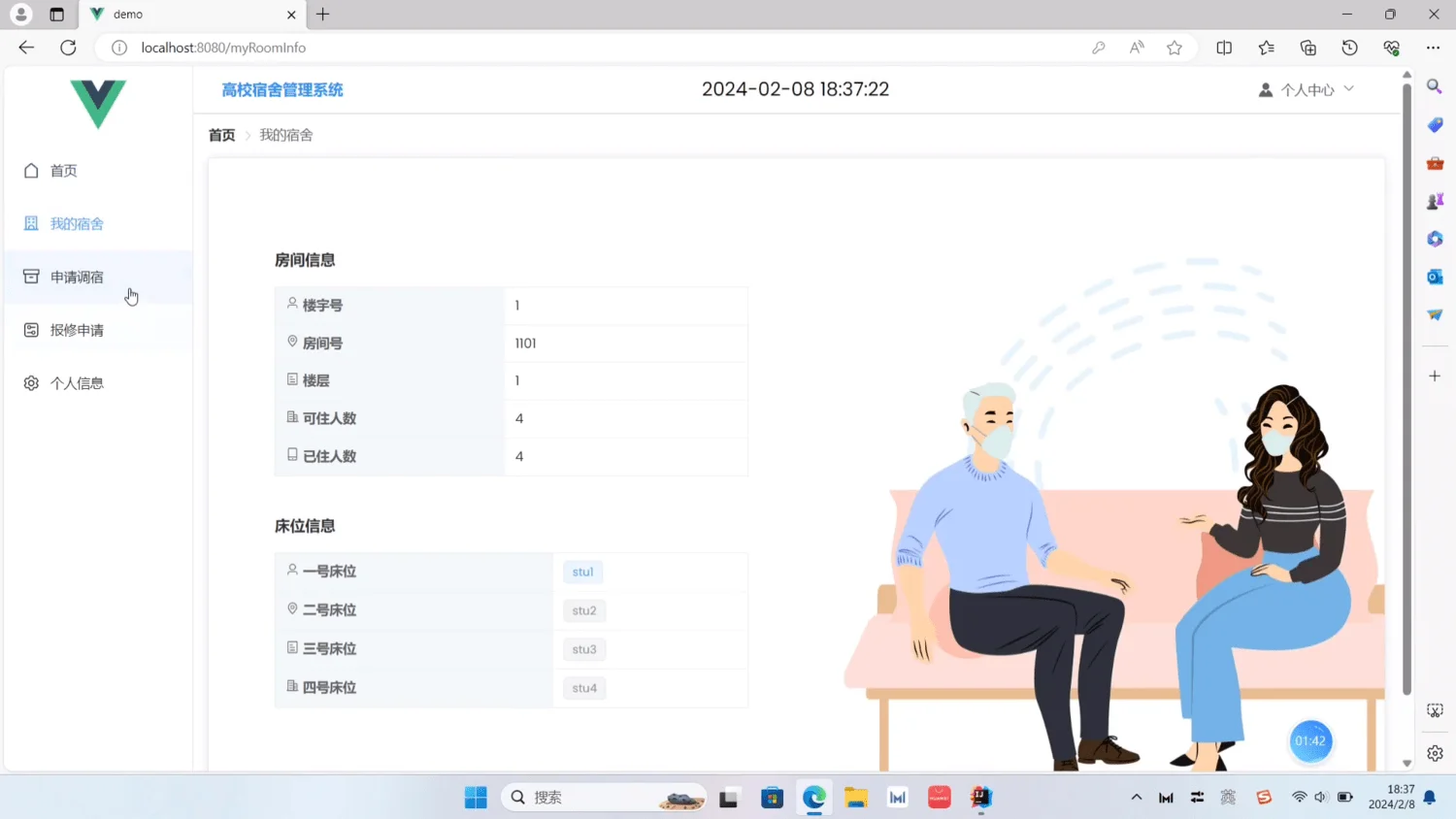1456x819 pixels.
Task: Click the refresh icon in the browser toolbar
Action: (x=67, y=47)
